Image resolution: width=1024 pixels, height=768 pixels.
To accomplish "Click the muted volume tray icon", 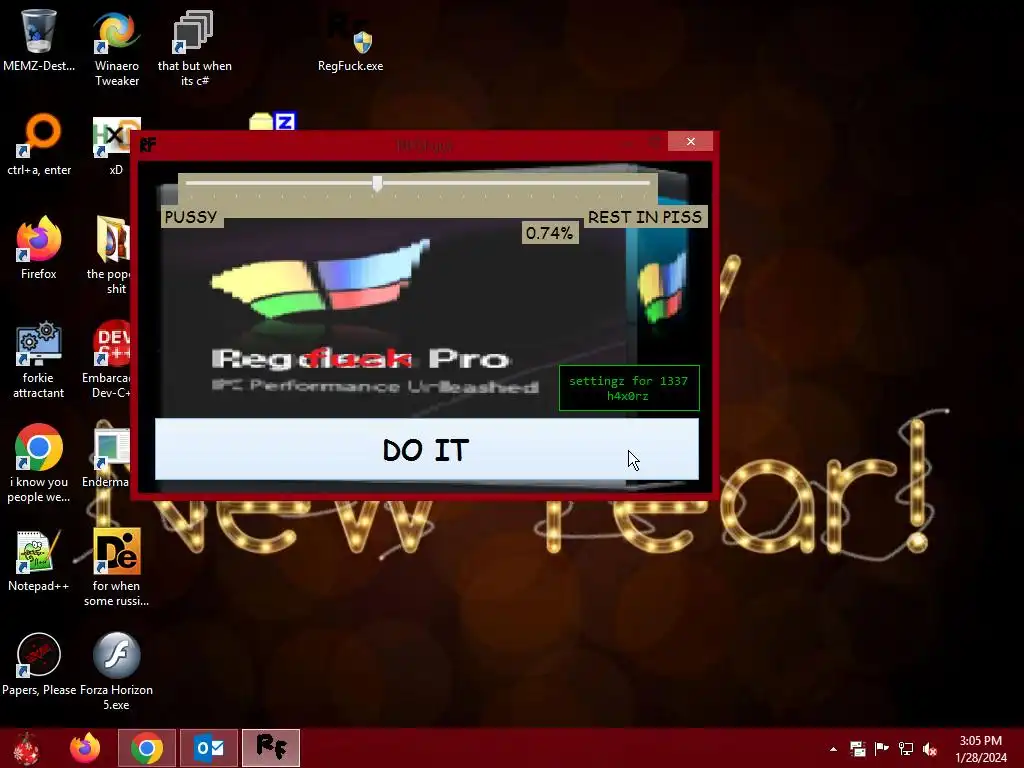I will point(930,748).
